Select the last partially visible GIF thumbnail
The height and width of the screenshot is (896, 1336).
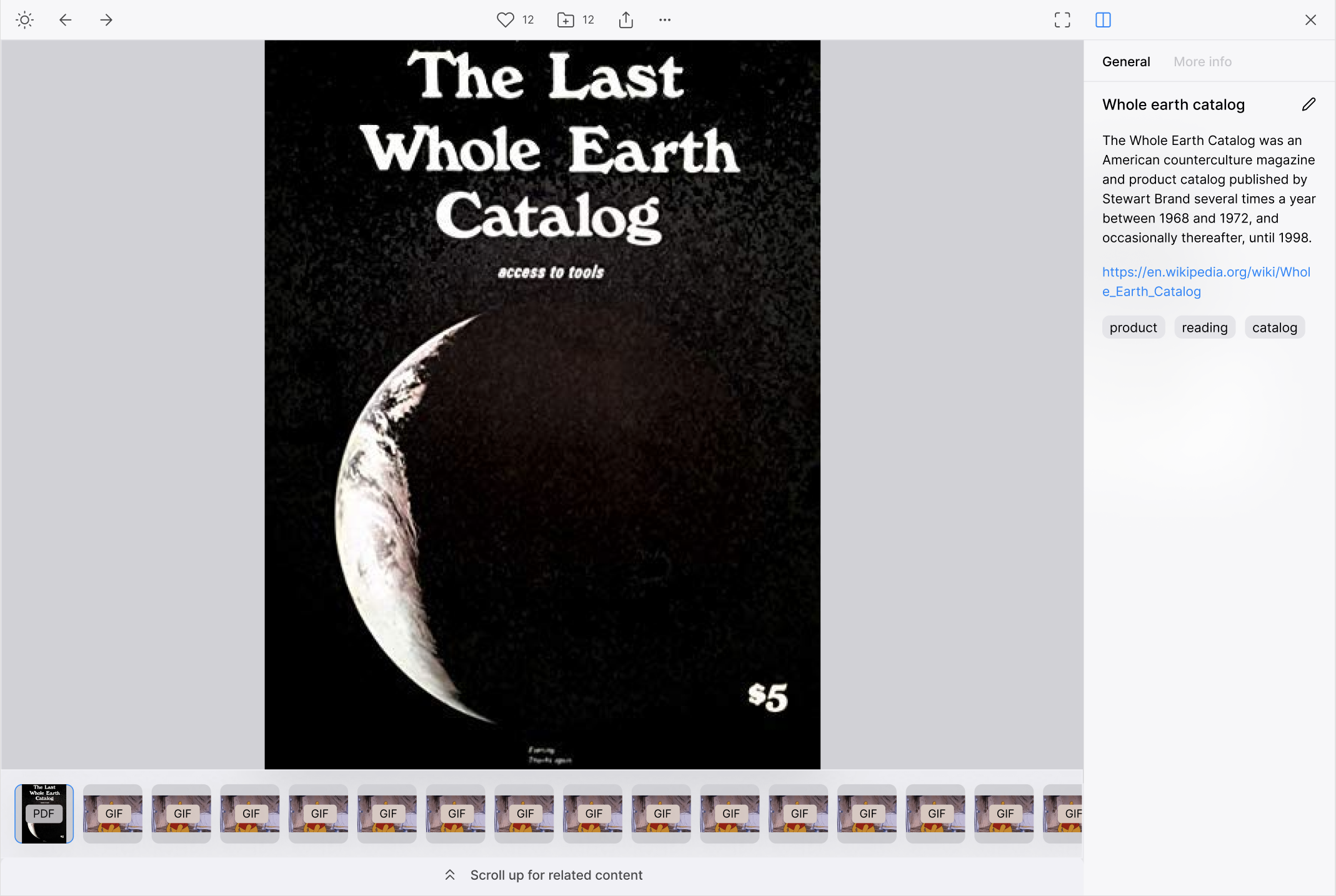click(1063, 814)
